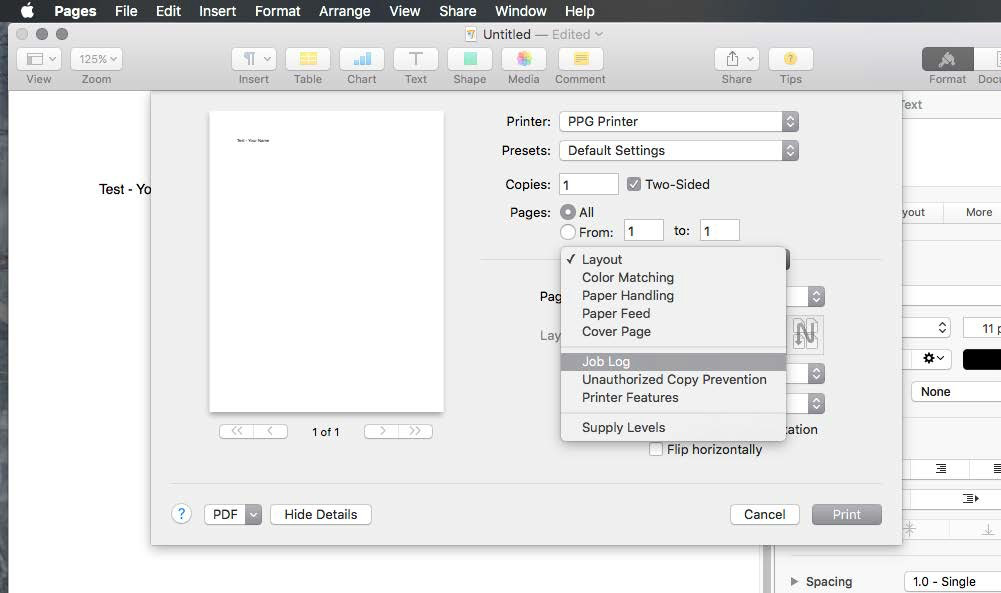Select the From pages radio button
This screenshot has height=593, width=1001.
568,232
